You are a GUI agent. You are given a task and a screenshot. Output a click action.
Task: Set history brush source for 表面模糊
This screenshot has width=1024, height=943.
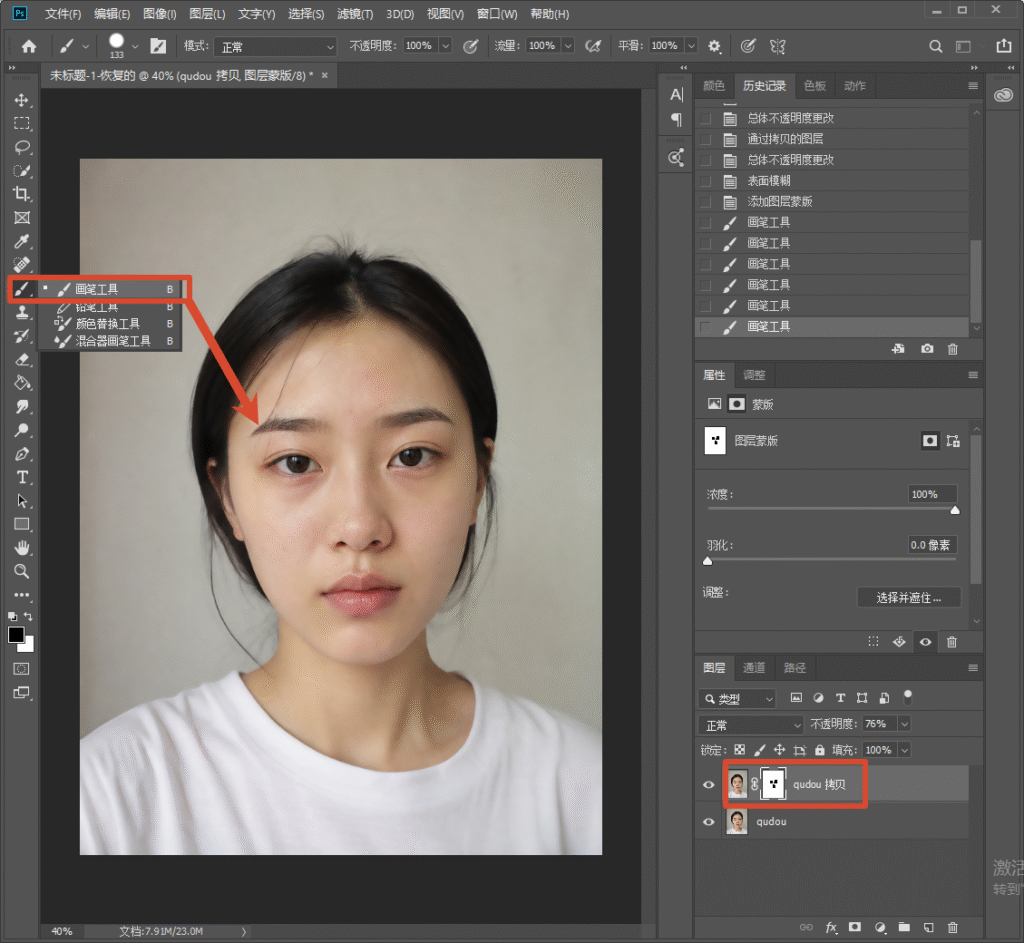click(705, 181)
